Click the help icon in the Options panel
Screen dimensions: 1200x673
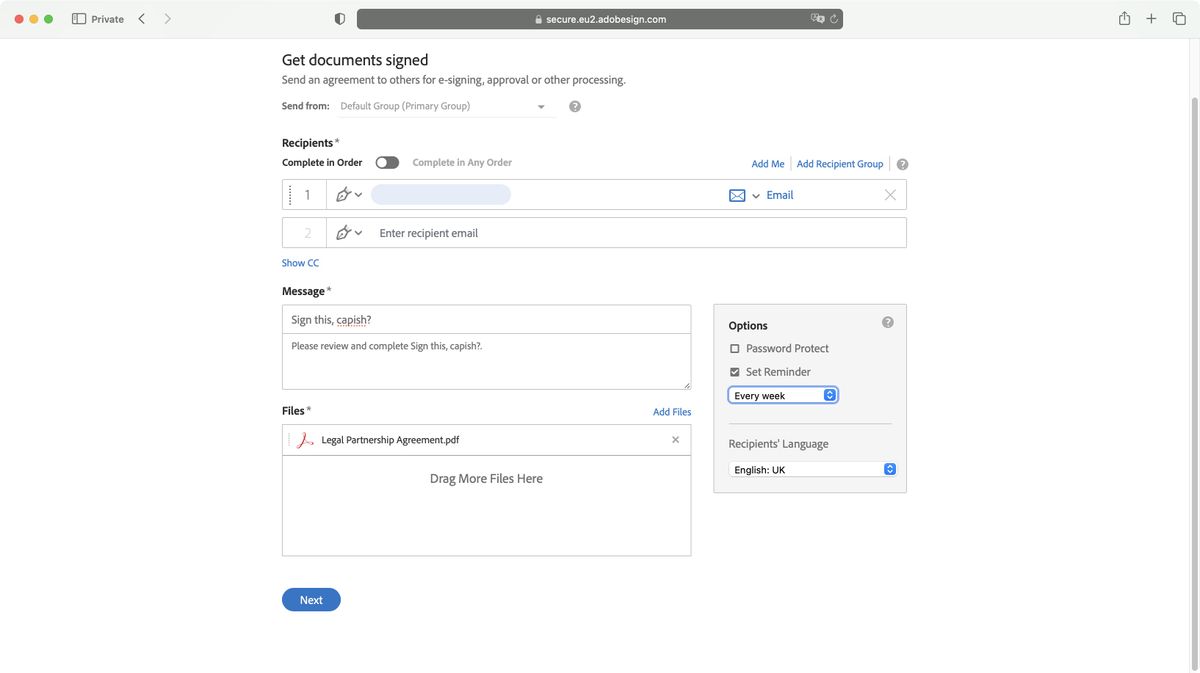pyautogui.click(x=887, y=321)
